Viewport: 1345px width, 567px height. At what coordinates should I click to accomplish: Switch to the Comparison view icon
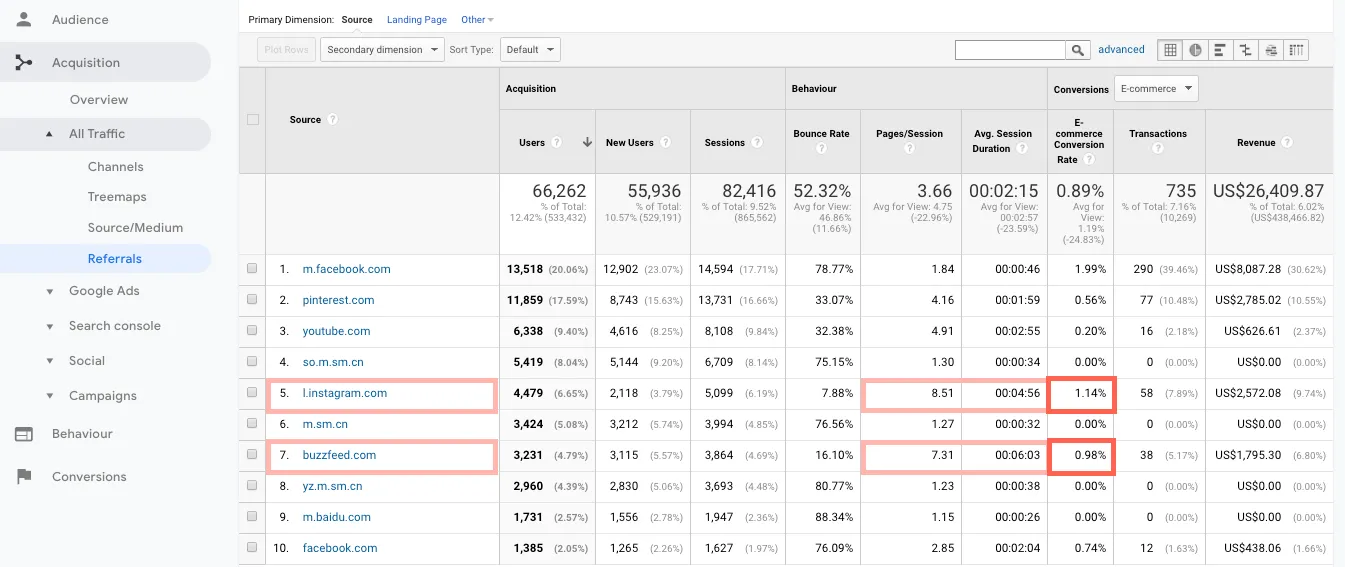point(1245,50)
